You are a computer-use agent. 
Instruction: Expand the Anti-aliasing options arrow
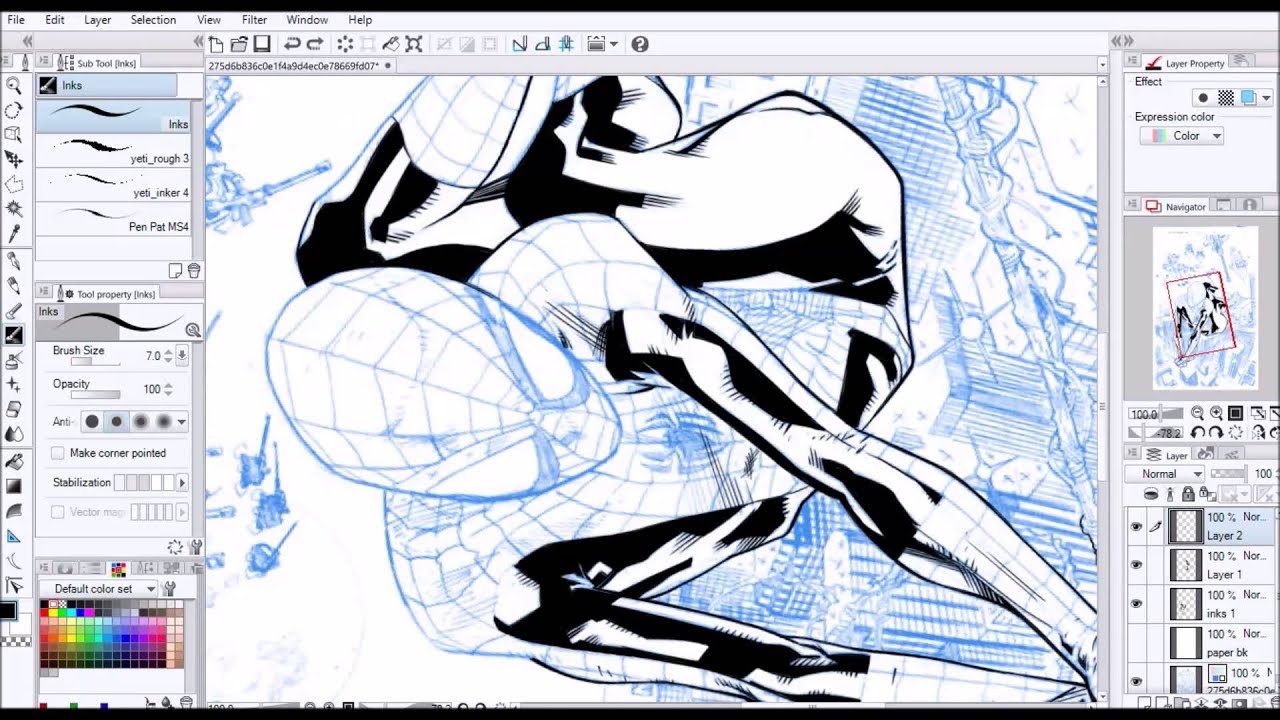click(x=181, y=422)
